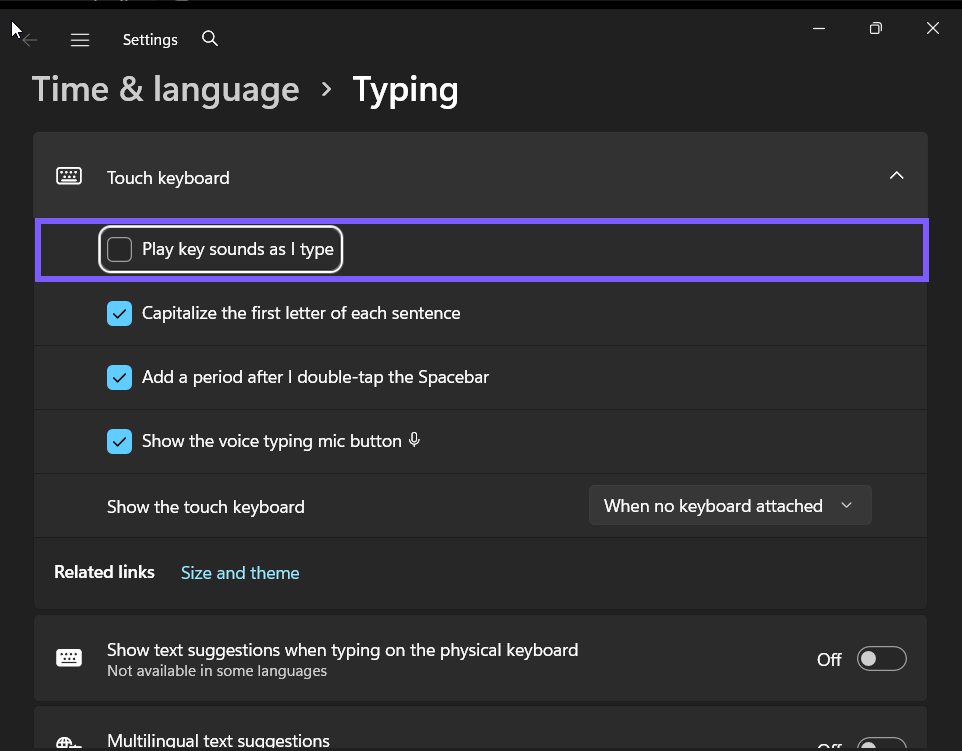Collapse the Touch keyboard section chevron
The height and width of the screenshot is (751, 962).
coord(896,175)
